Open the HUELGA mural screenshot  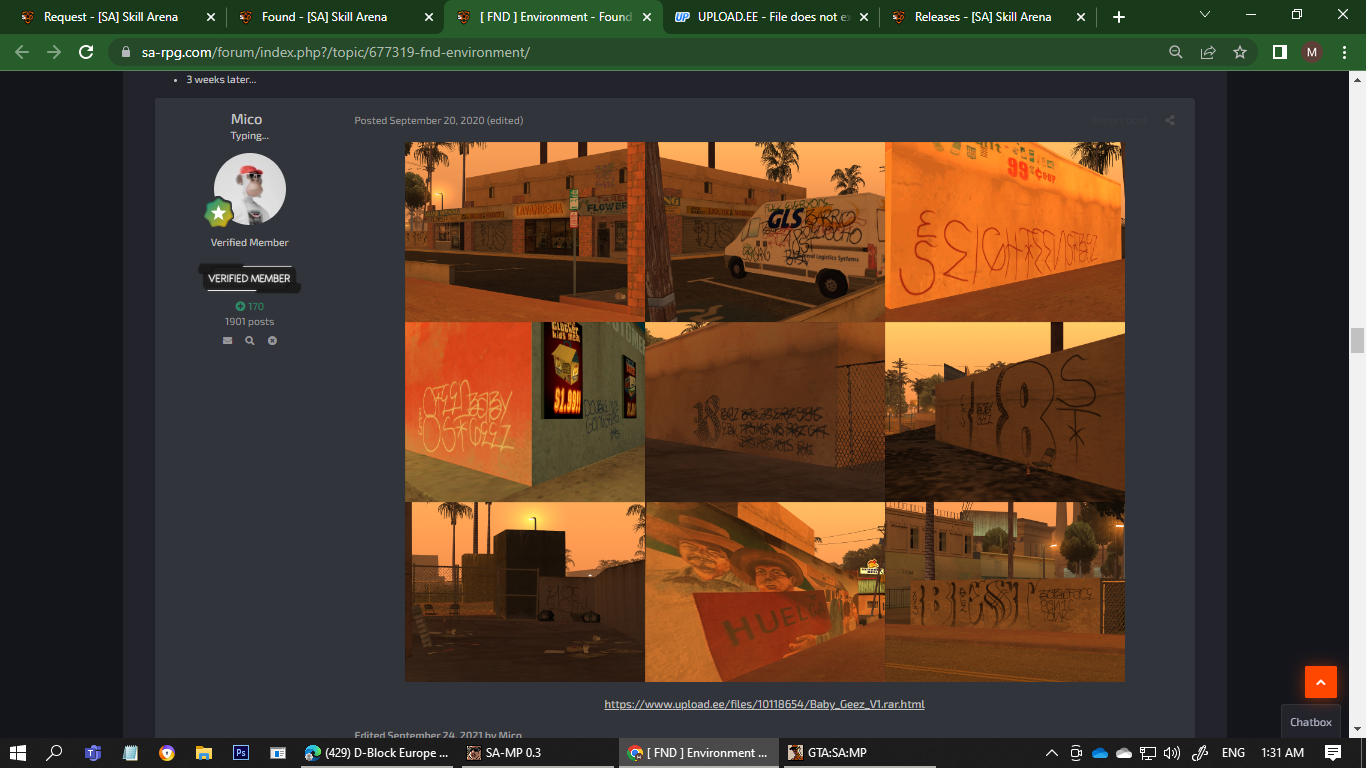coord(765,592)
